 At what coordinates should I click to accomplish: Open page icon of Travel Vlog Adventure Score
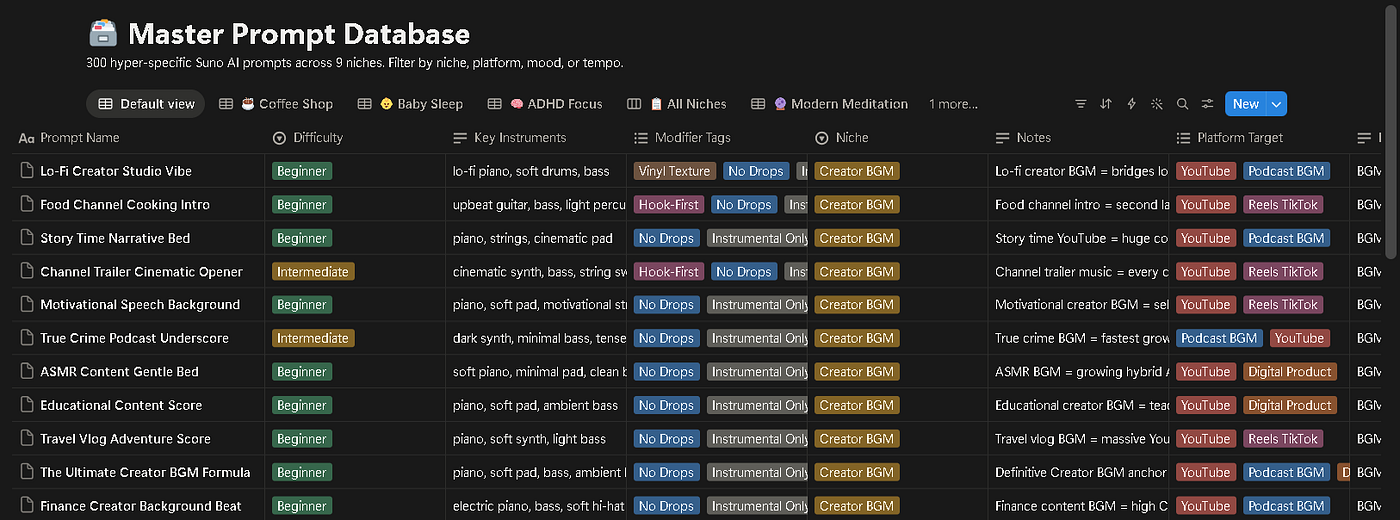27,438
